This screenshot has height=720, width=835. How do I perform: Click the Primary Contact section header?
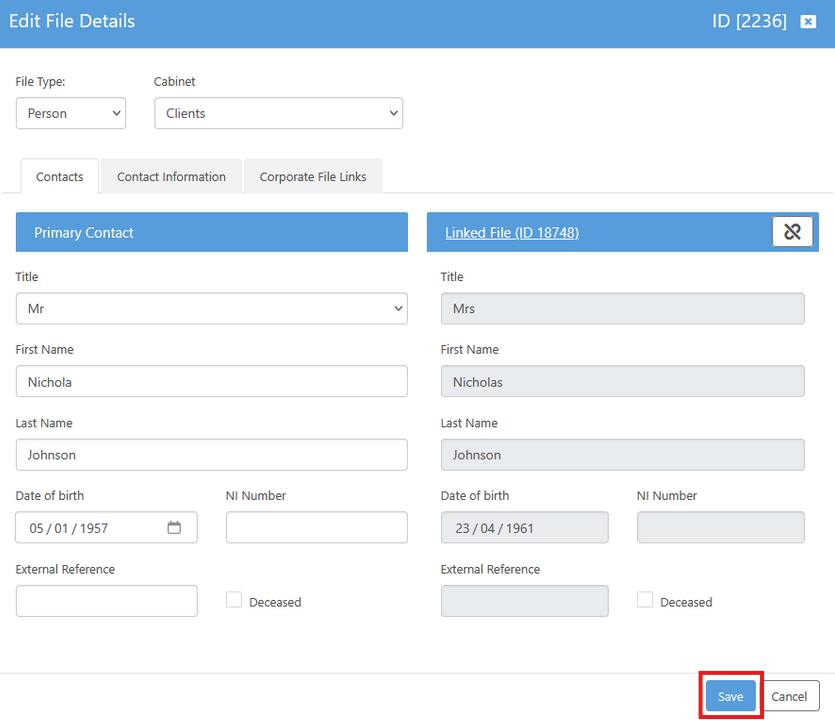point(212,232)
